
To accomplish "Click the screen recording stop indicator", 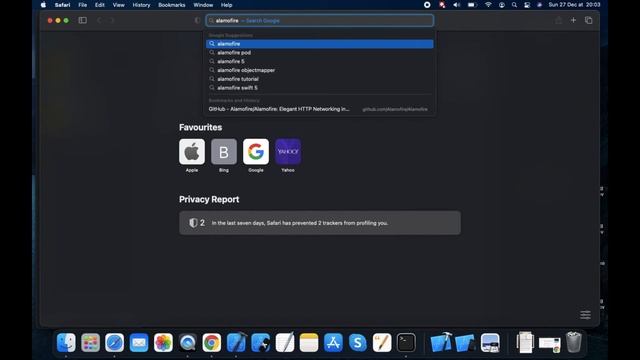I will tap(427, 5).
